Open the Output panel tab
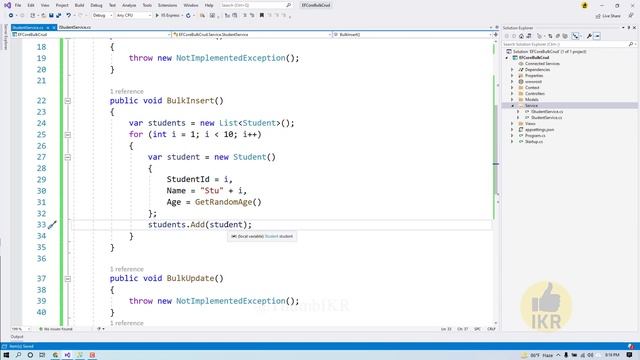 (x=17, y=337)
